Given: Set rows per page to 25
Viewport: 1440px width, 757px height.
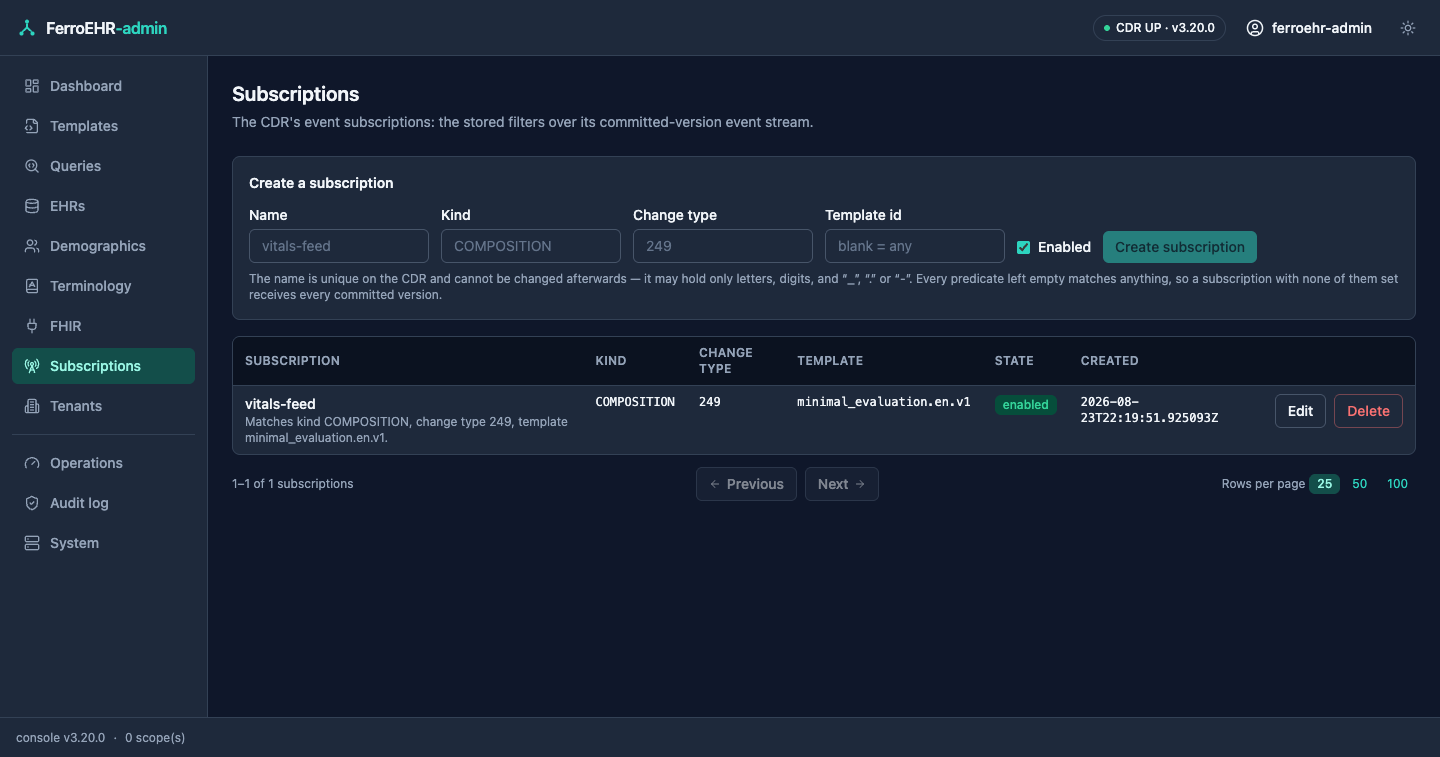Looking at the screenshot, I should click(x=1324, y=484).
